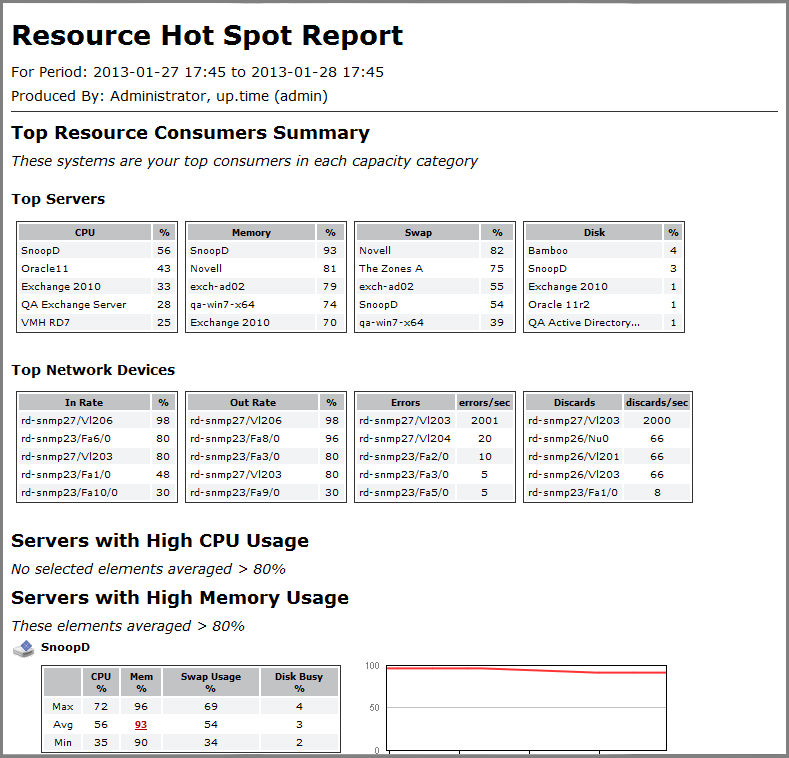Click the Discards column header

click(574, 403)
